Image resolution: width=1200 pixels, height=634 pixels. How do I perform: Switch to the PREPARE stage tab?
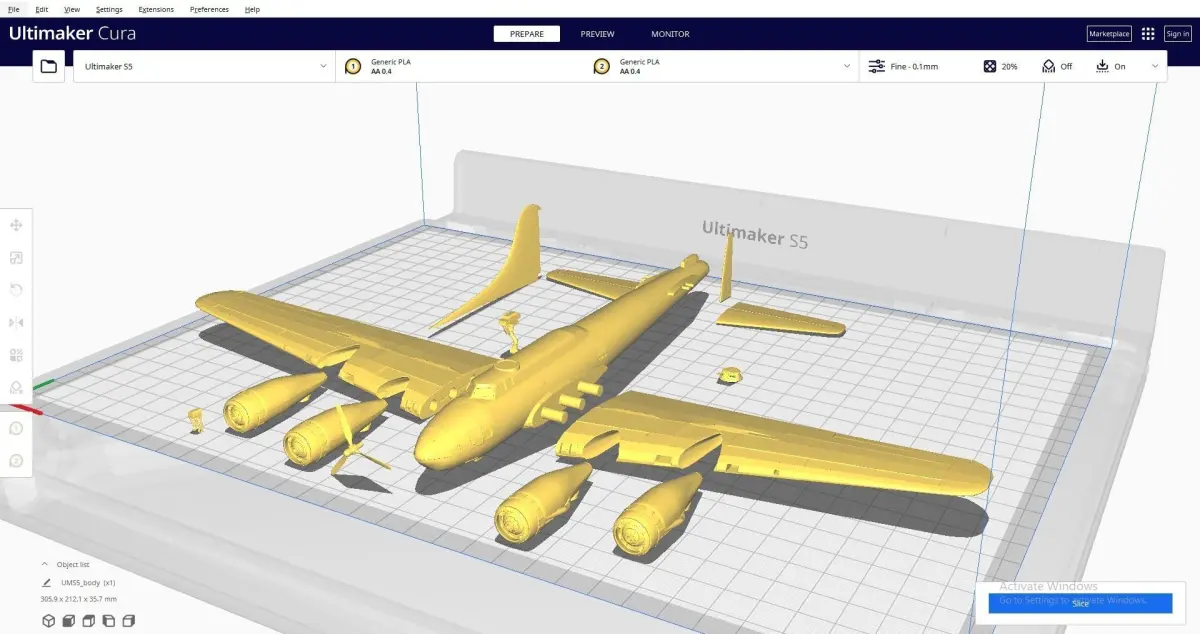527,34
